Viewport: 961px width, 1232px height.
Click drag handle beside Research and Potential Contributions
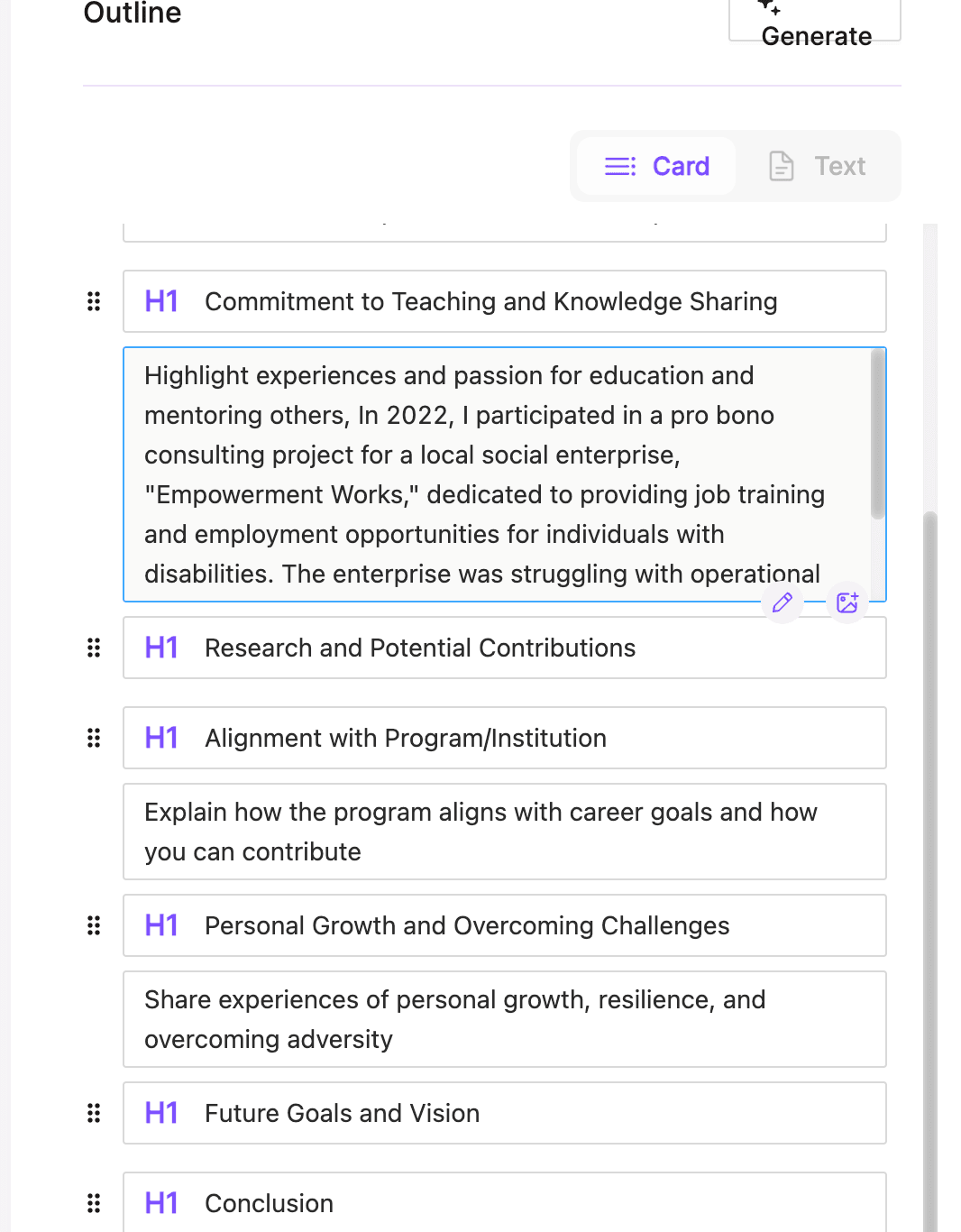click(x=94, y=648)
